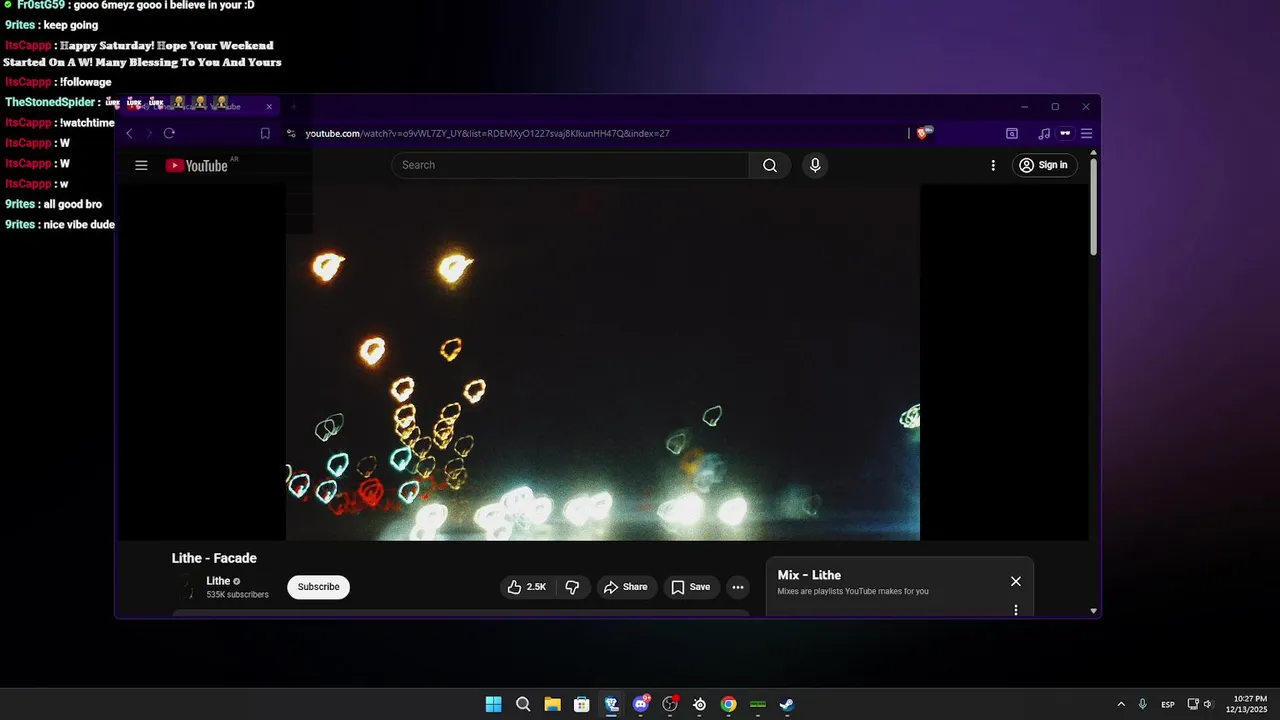Open Lithe channel name link
This screenshot has height=720, width=1280.
point(218,581)
